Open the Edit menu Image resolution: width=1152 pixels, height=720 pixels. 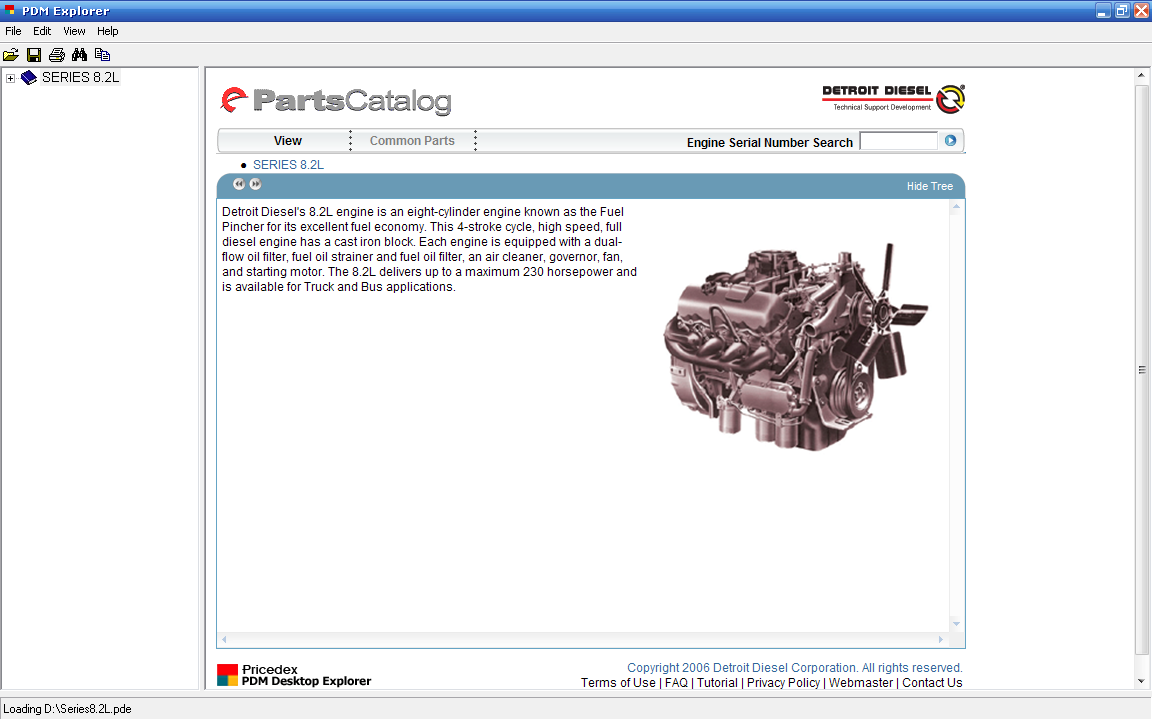(x=42, y=31)
